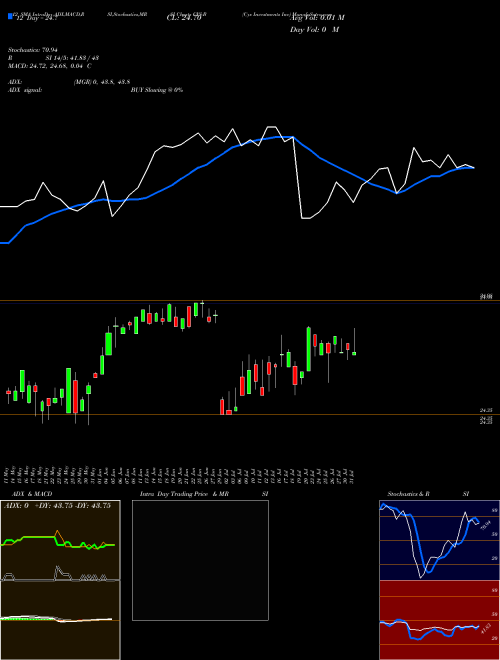This screenshot has width=500, height=660.
Task: Click the 'BUY Slowing @ 0%' signal text
Action: point(157,90)
